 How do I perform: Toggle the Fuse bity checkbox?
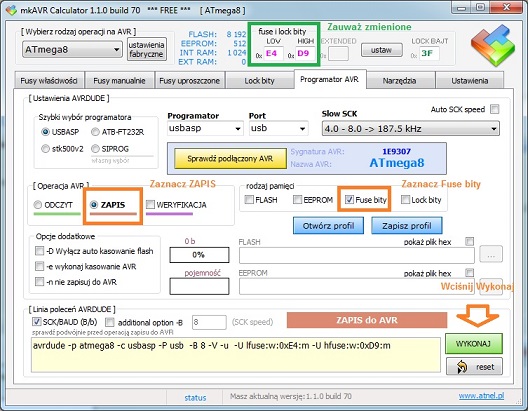pyautogui.click(x=350, y=200)
